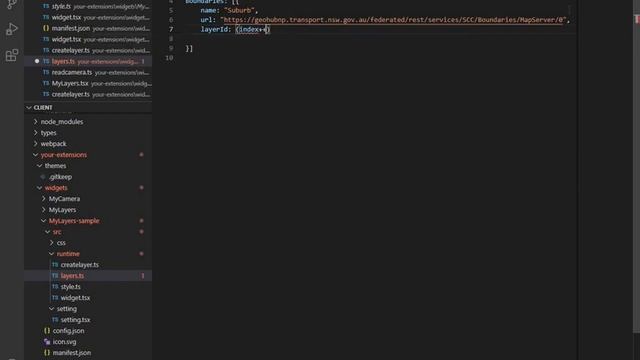Expand the MyCamera folder
The image size is (640, 360).
click(88, 199)
